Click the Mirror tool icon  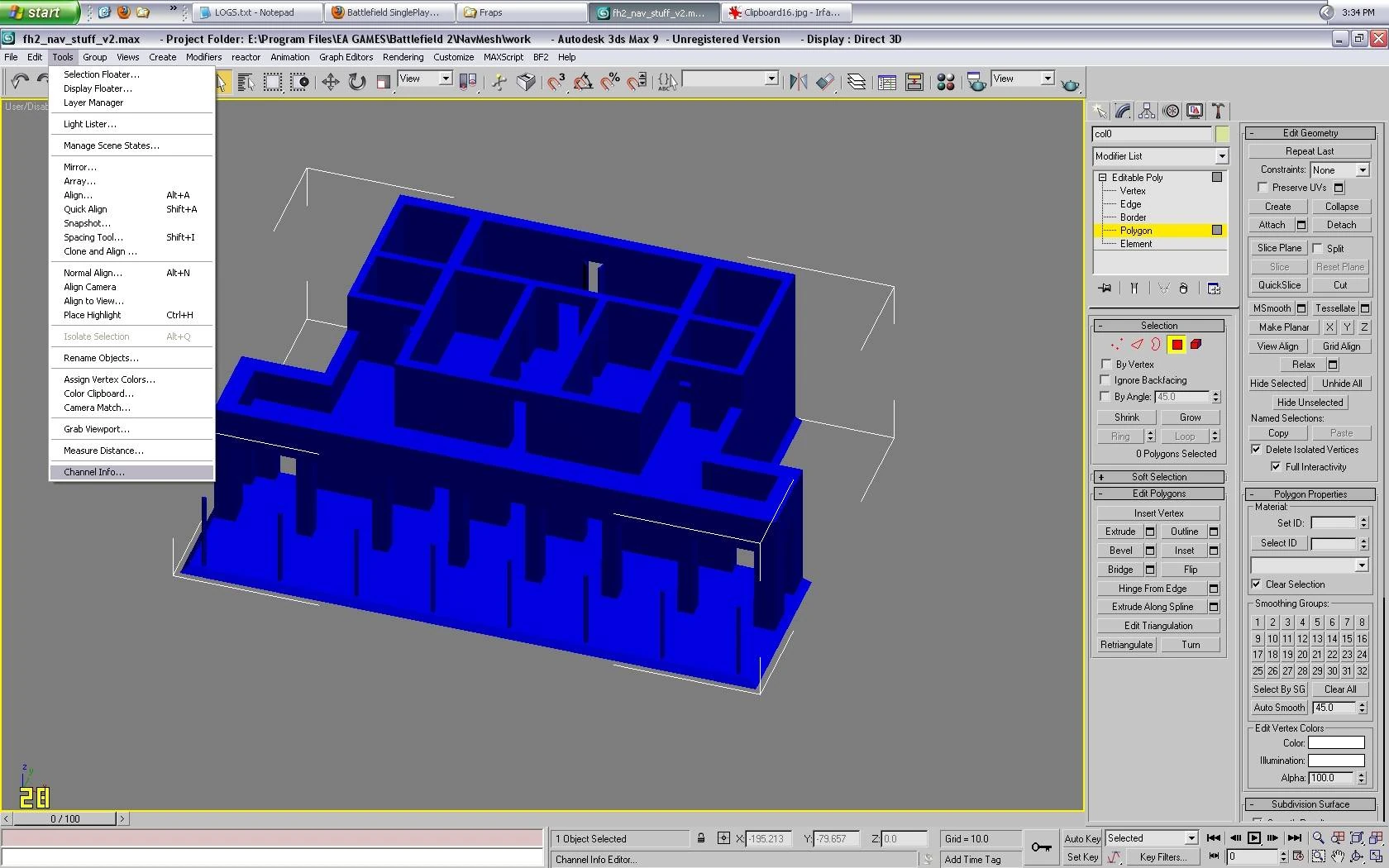click(798, 82)
